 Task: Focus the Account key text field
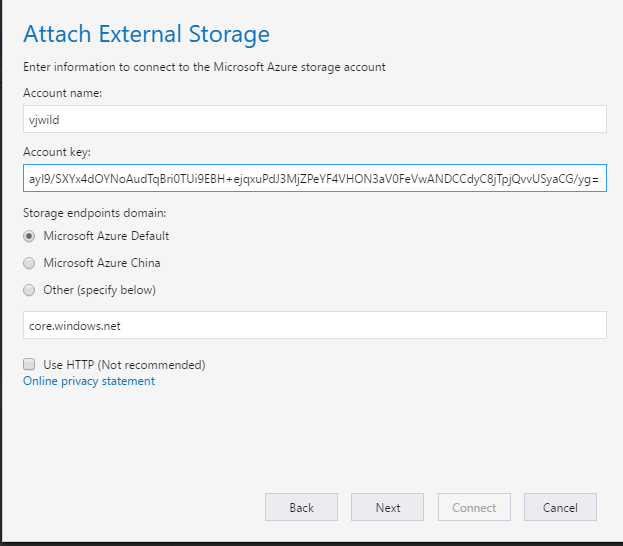[314, 179]
